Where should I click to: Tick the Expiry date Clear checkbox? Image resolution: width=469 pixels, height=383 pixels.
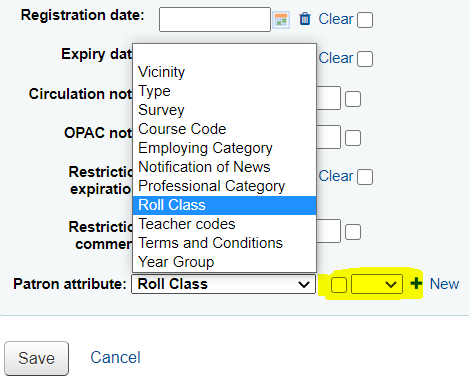point(365,59)
